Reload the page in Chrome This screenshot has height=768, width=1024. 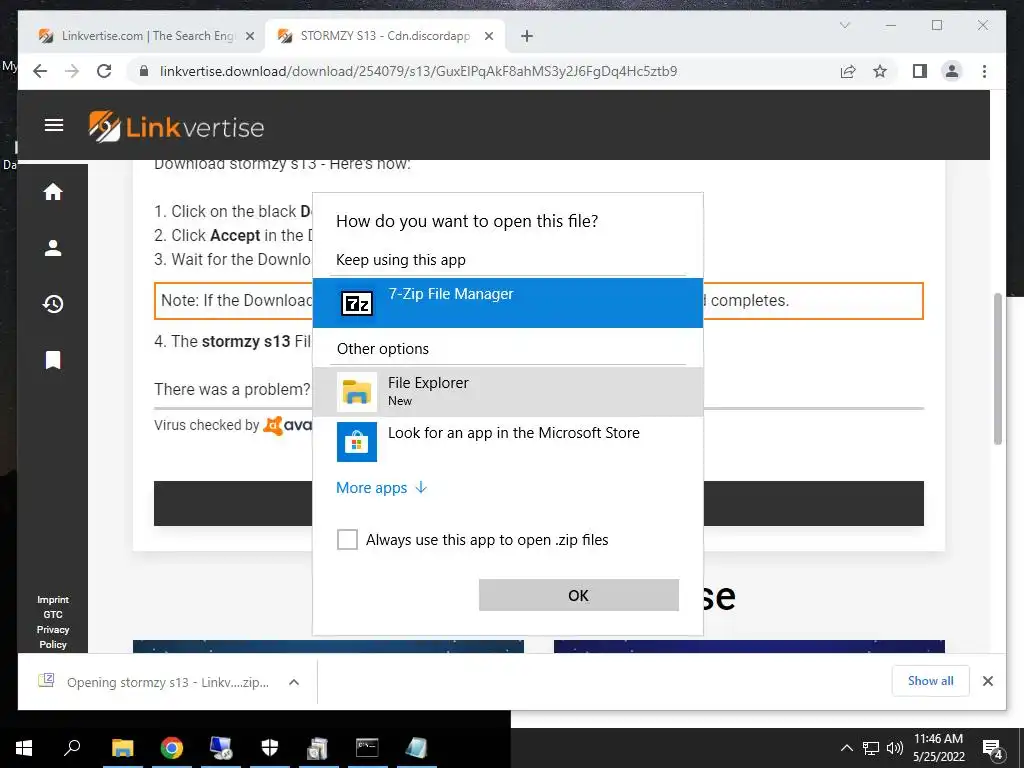(x=104, y=71)
